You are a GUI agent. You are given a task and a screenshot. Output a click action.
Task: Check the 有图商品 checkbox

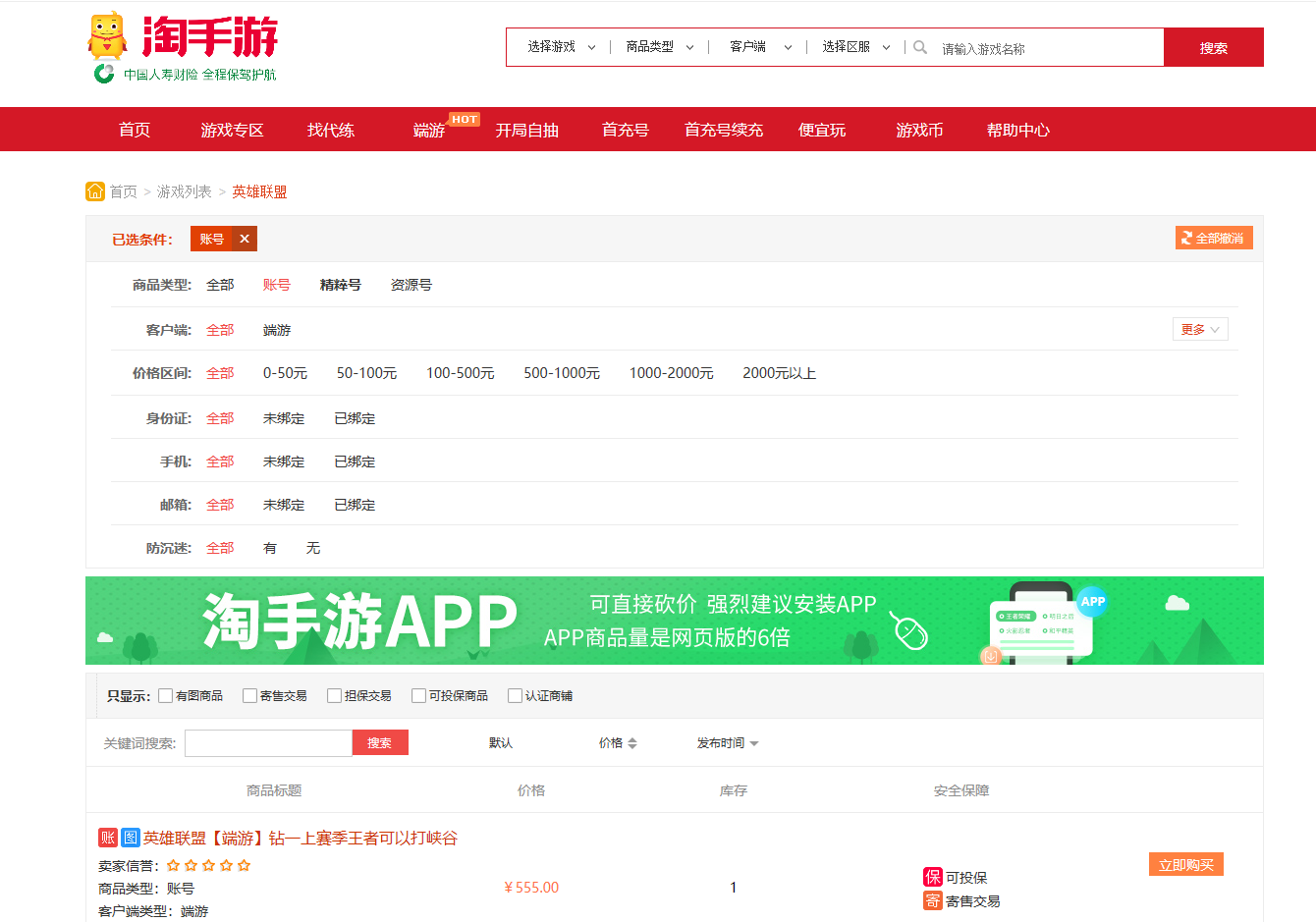[165, 695]
